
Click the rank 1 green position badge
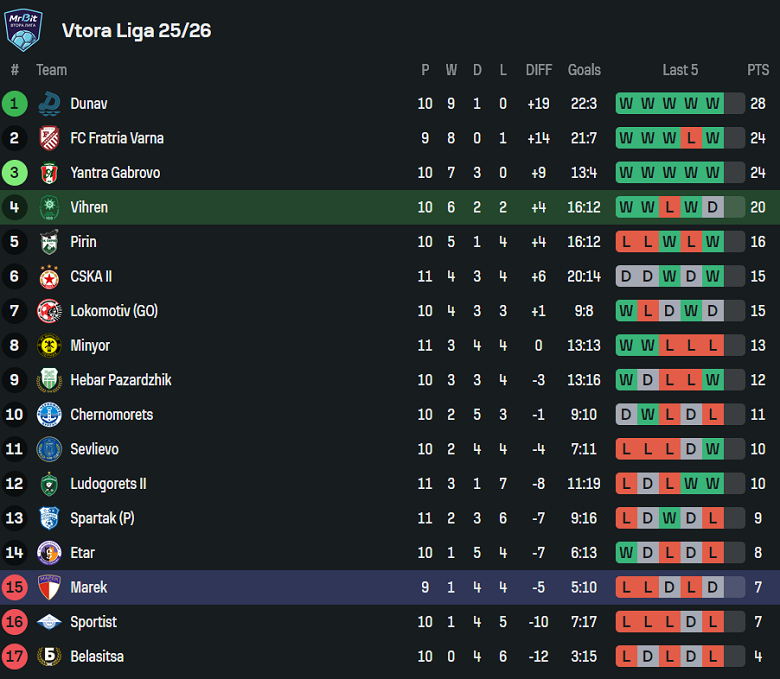(15, 103)
